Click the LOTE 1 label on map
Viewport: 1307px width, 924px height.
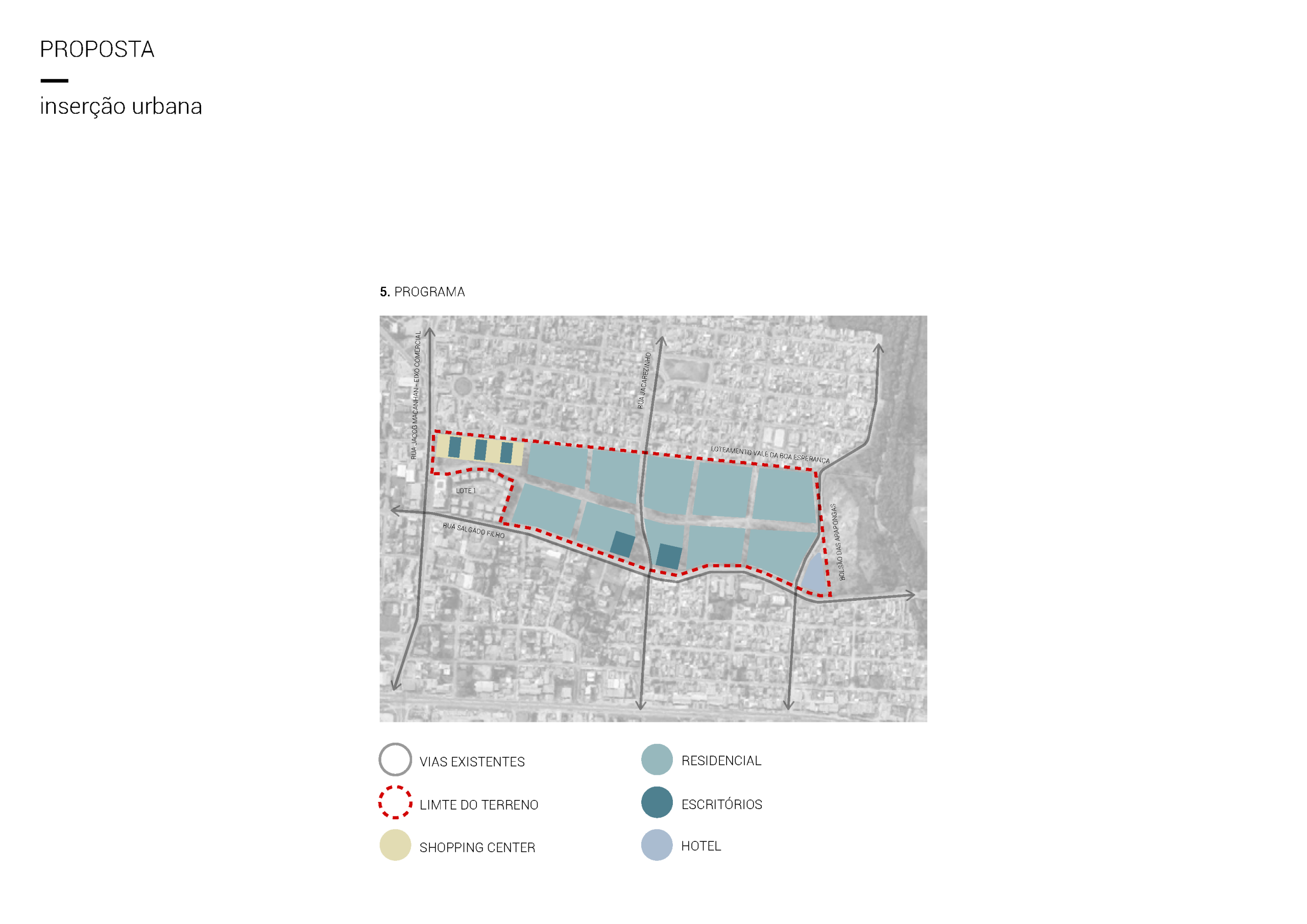(465, 491)
